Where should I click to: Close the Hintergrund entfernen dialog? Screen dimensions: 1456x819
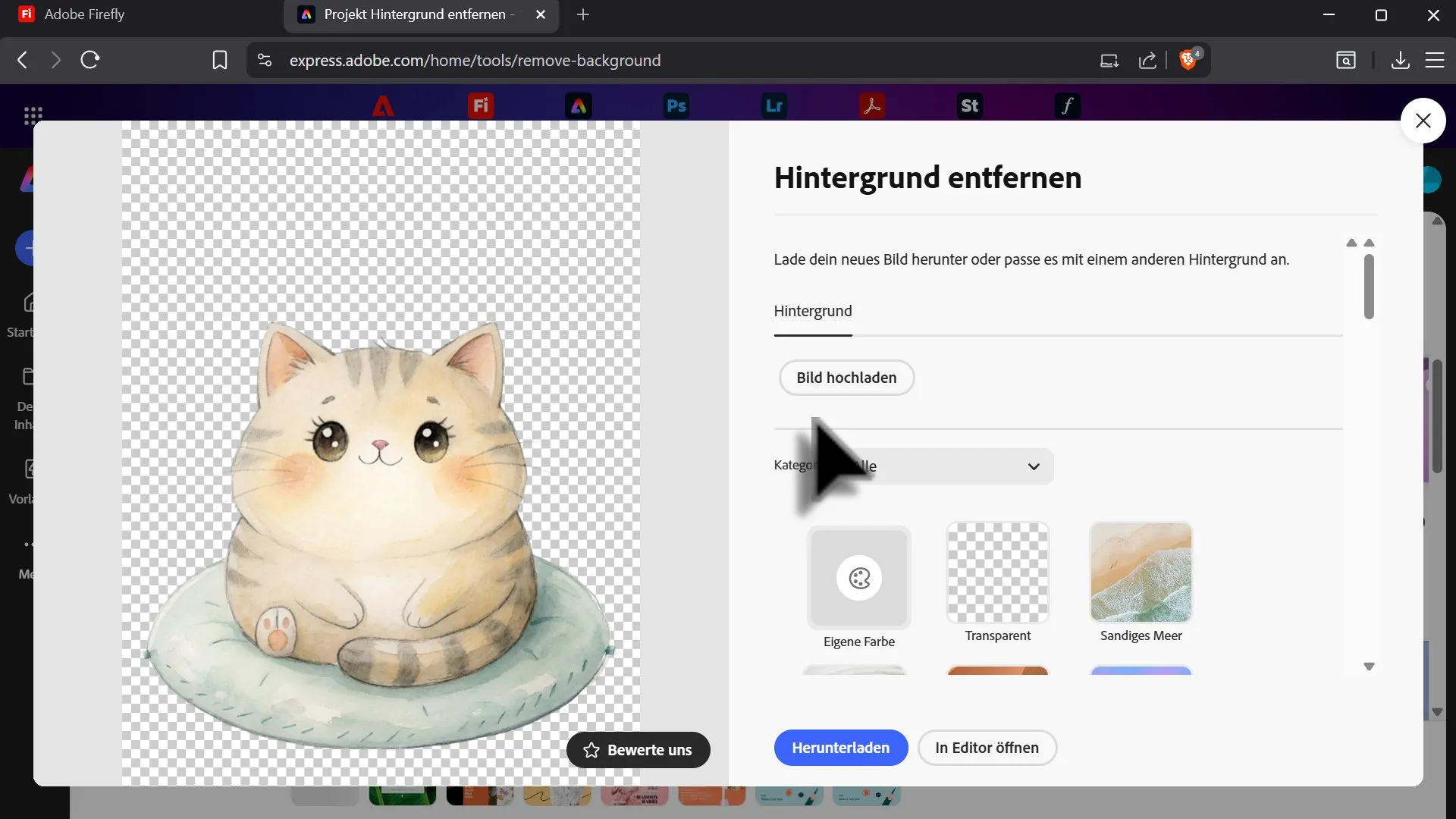[1423, 121]
